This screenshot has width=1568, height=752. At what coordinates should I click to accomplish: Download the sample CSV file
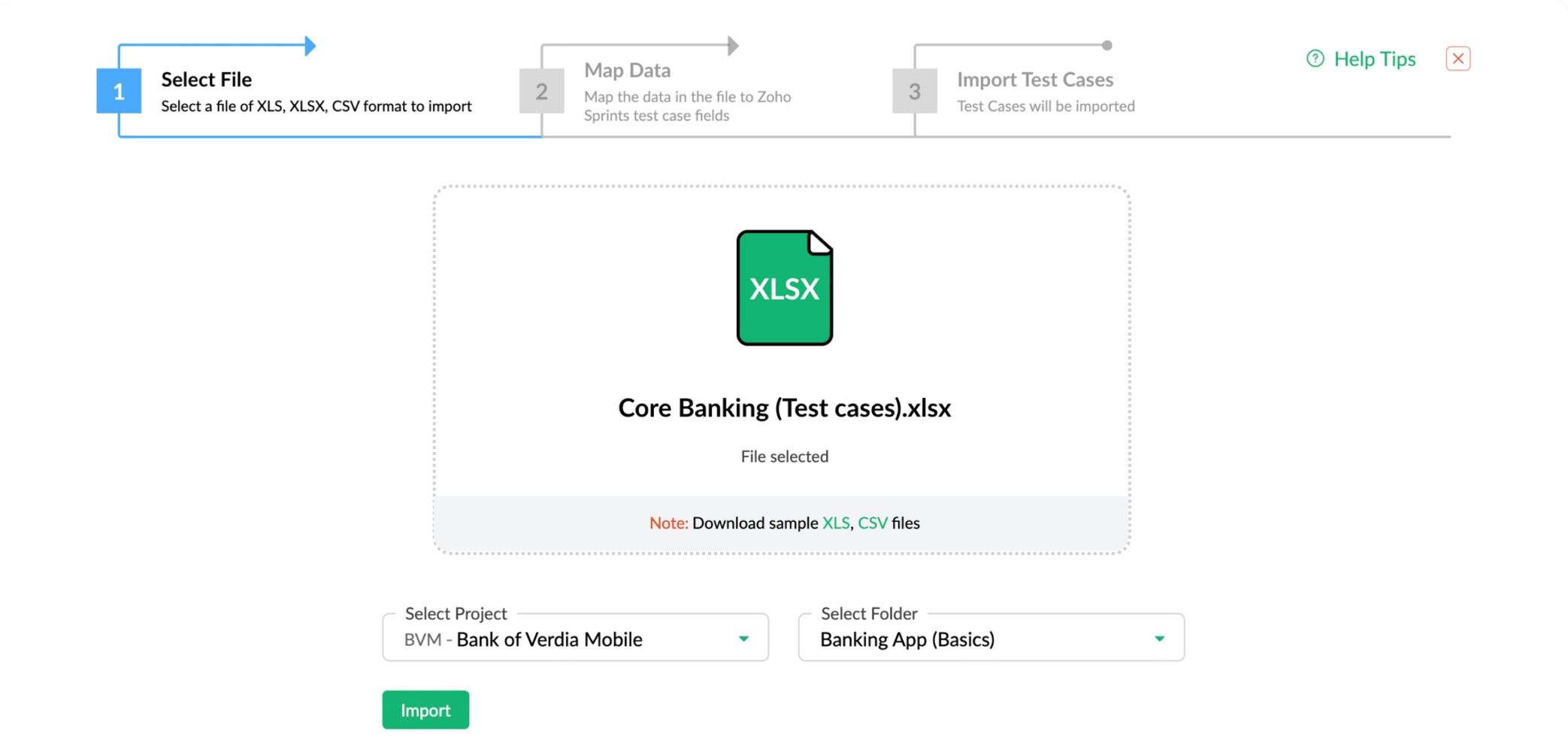872,523
